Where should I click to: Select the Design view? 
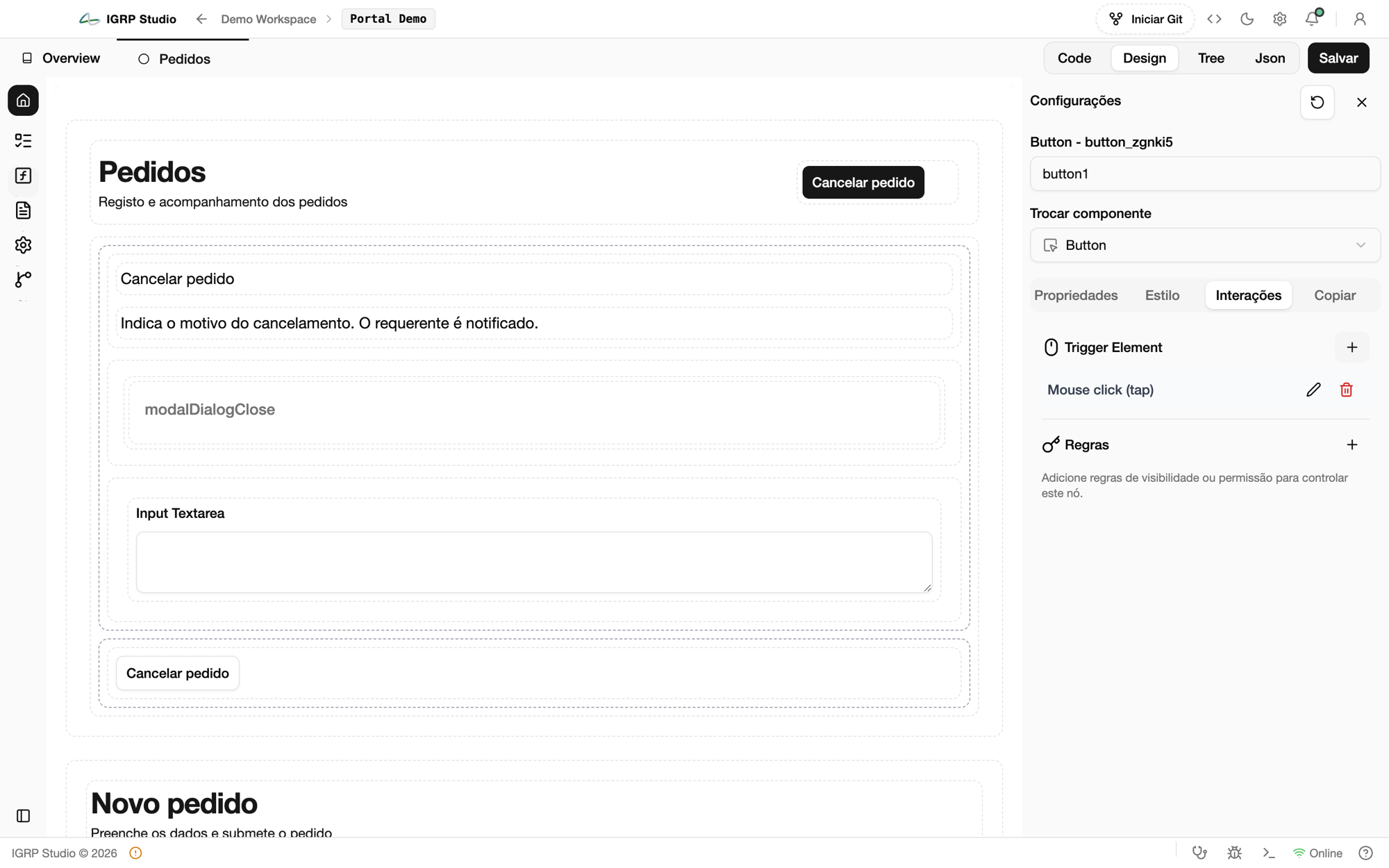pos(1145,58)
